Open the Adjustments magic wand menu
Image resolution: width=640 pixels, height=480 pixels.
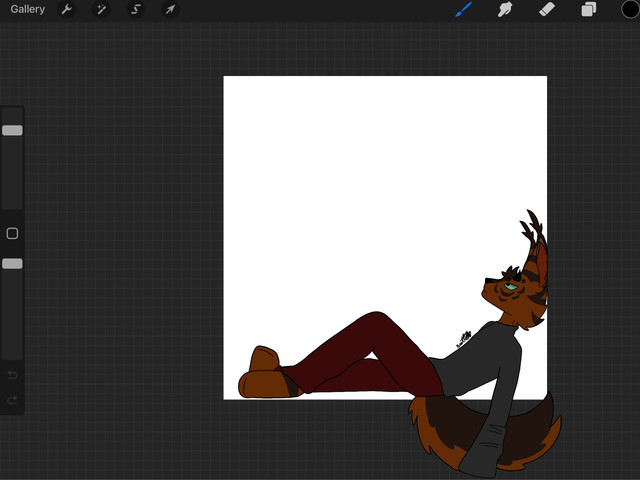(x=101, y=9)
